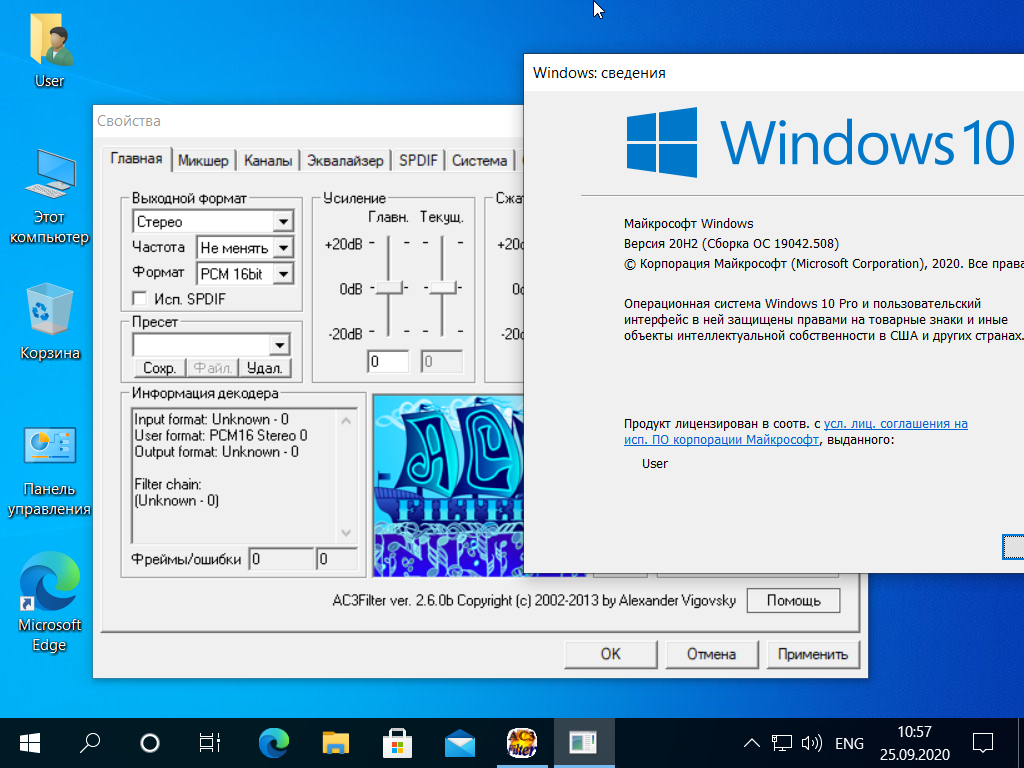This screenshot has width=1024, height=768.
Task: Click the ENG language indicator
Action: point(849,743)
